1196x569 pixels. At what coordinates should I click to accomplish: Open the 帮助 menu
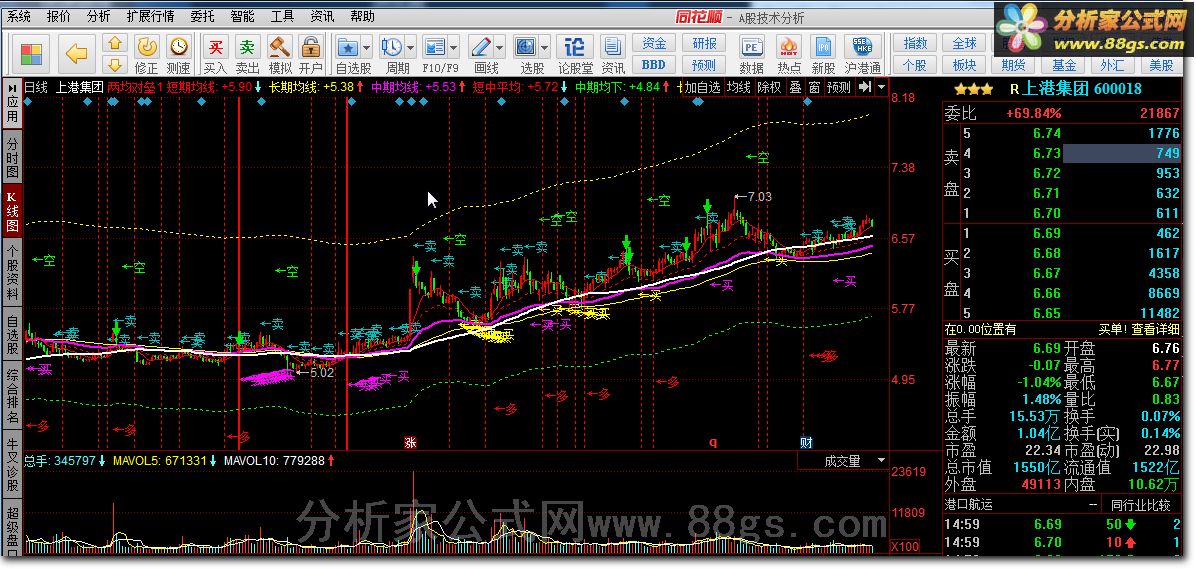[x=362, y=17]
